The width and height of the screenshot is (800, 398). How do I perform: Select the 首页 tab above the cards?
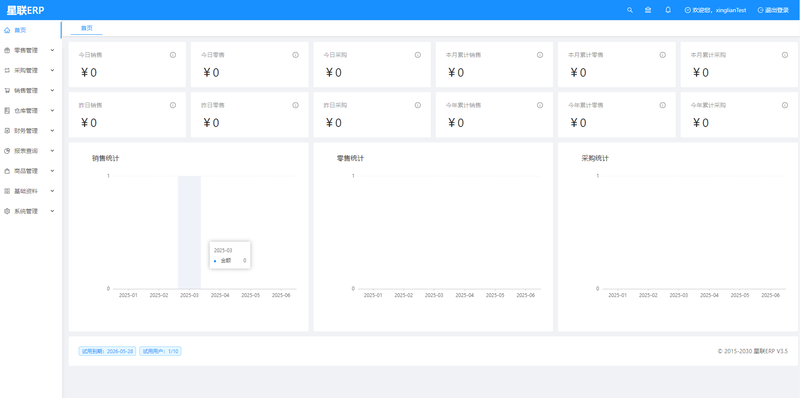[x=87, y=29]
